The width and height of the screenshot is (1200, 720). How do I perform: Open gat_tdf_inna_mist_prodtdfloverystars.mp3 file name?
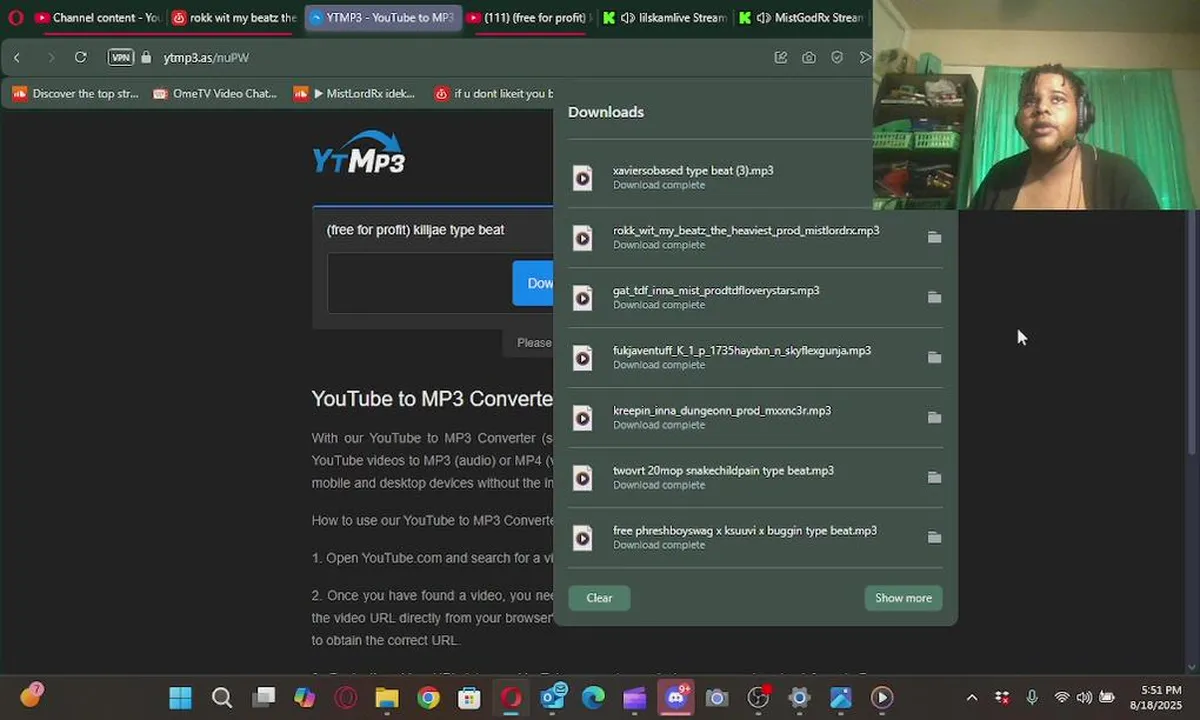point(716,291)
